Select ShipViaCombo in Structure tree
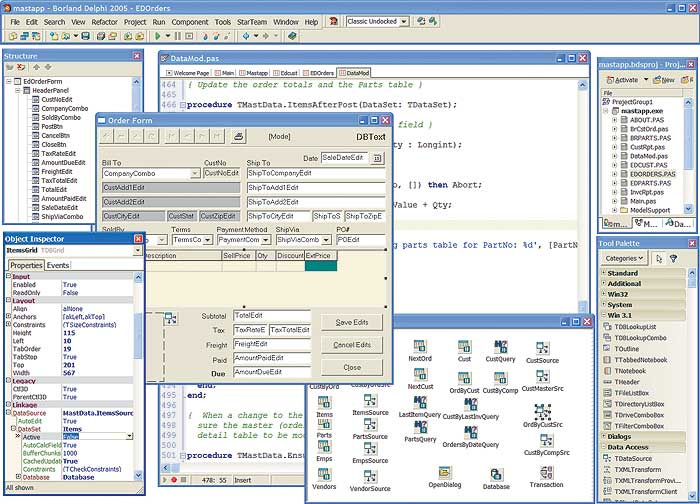 click(62, 217)
